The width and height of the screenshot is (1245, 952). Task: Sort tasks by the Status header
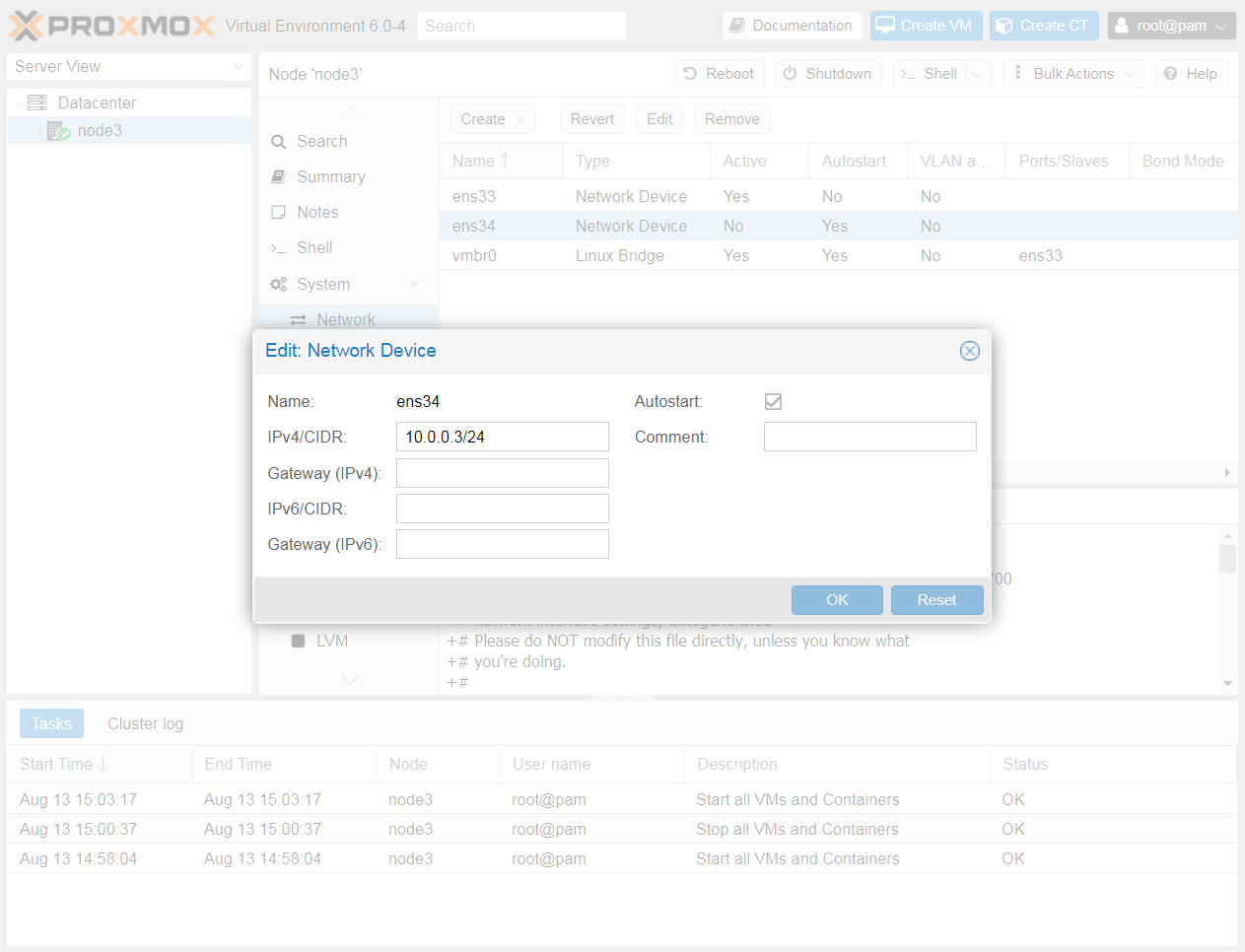tap(1113, 764)
